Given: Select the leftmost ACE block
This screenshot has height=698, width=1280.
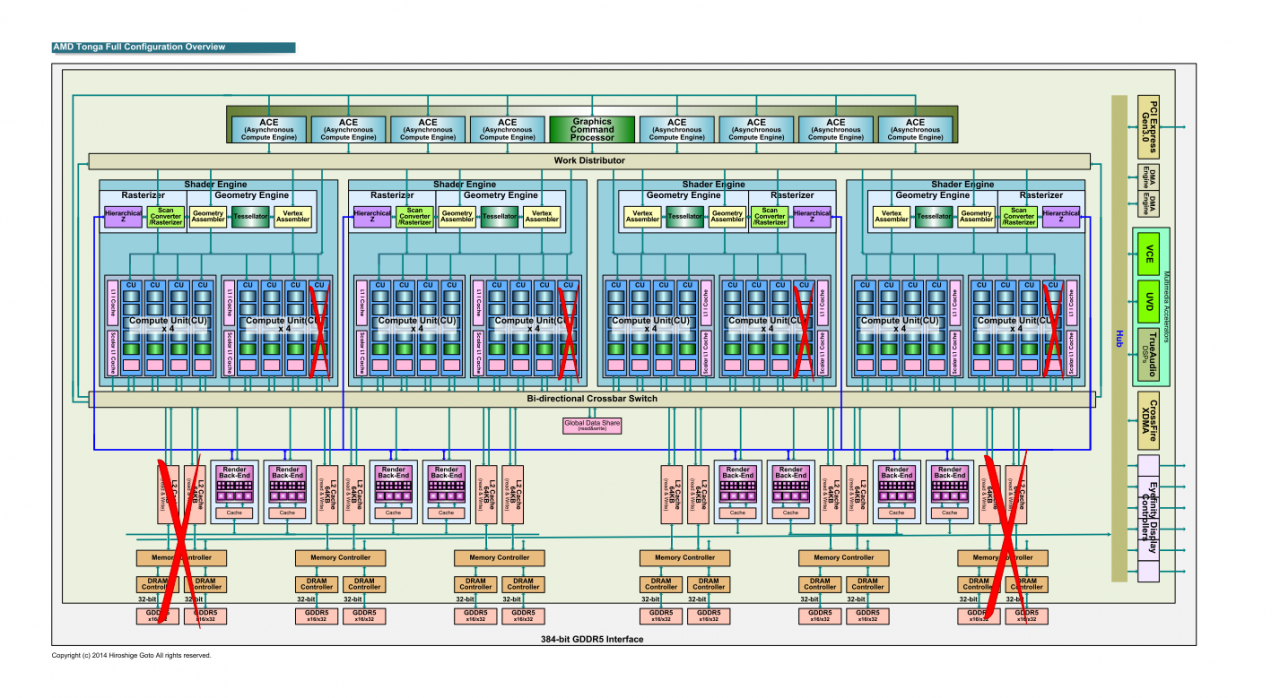Looking at the screenshot, I should click(268, 129).
